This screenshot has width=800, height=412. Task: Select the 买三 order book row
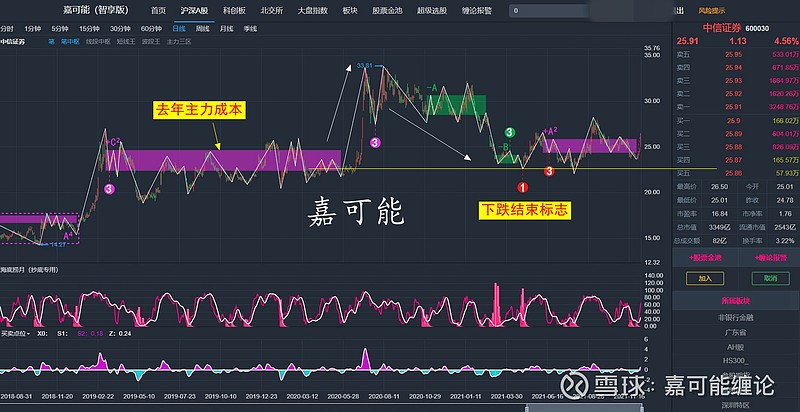tap(736, 147)
